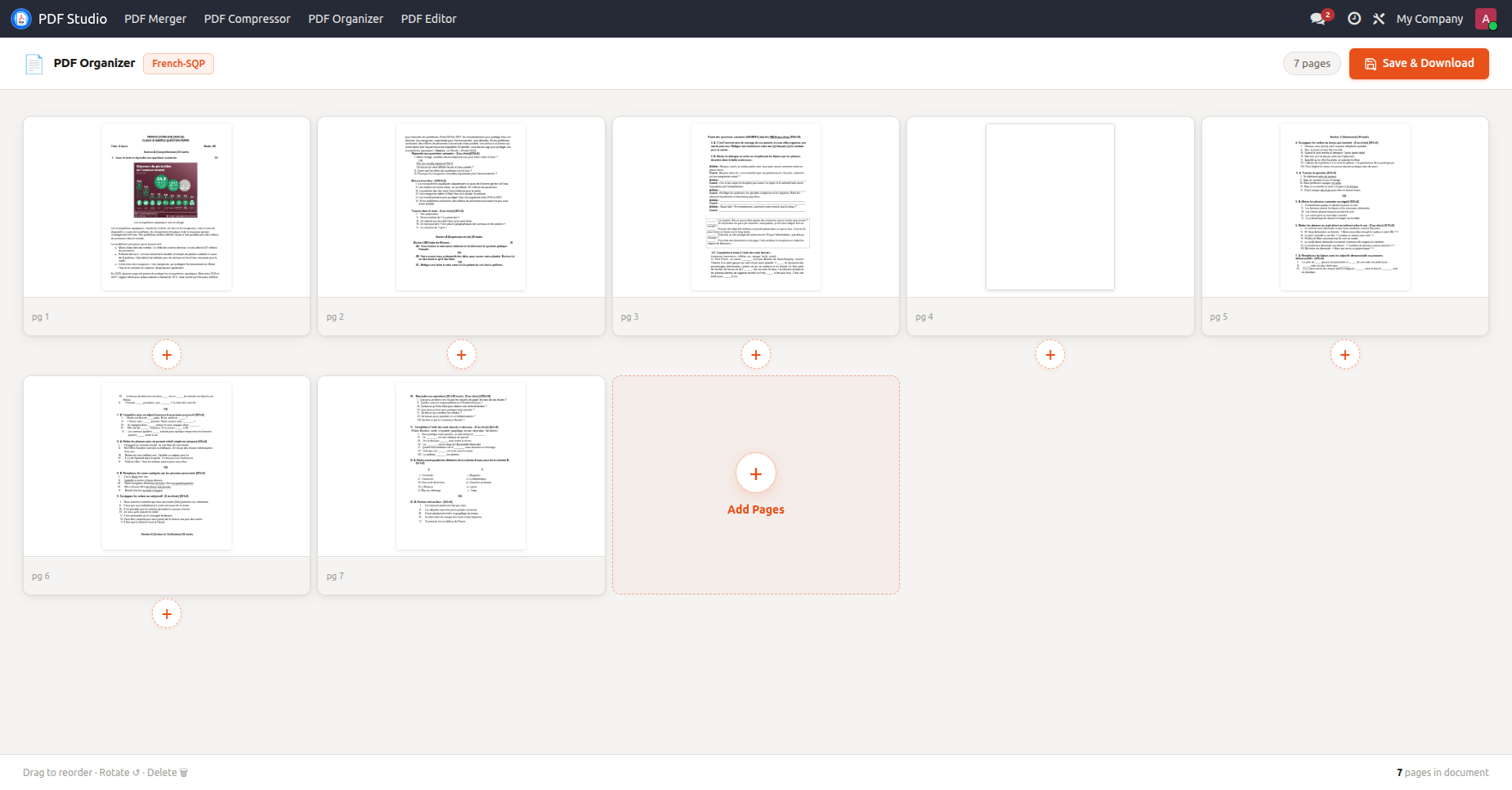1512x790 pixels.
Task: Click the Save & Download button
Action: tap(1419, 64)
